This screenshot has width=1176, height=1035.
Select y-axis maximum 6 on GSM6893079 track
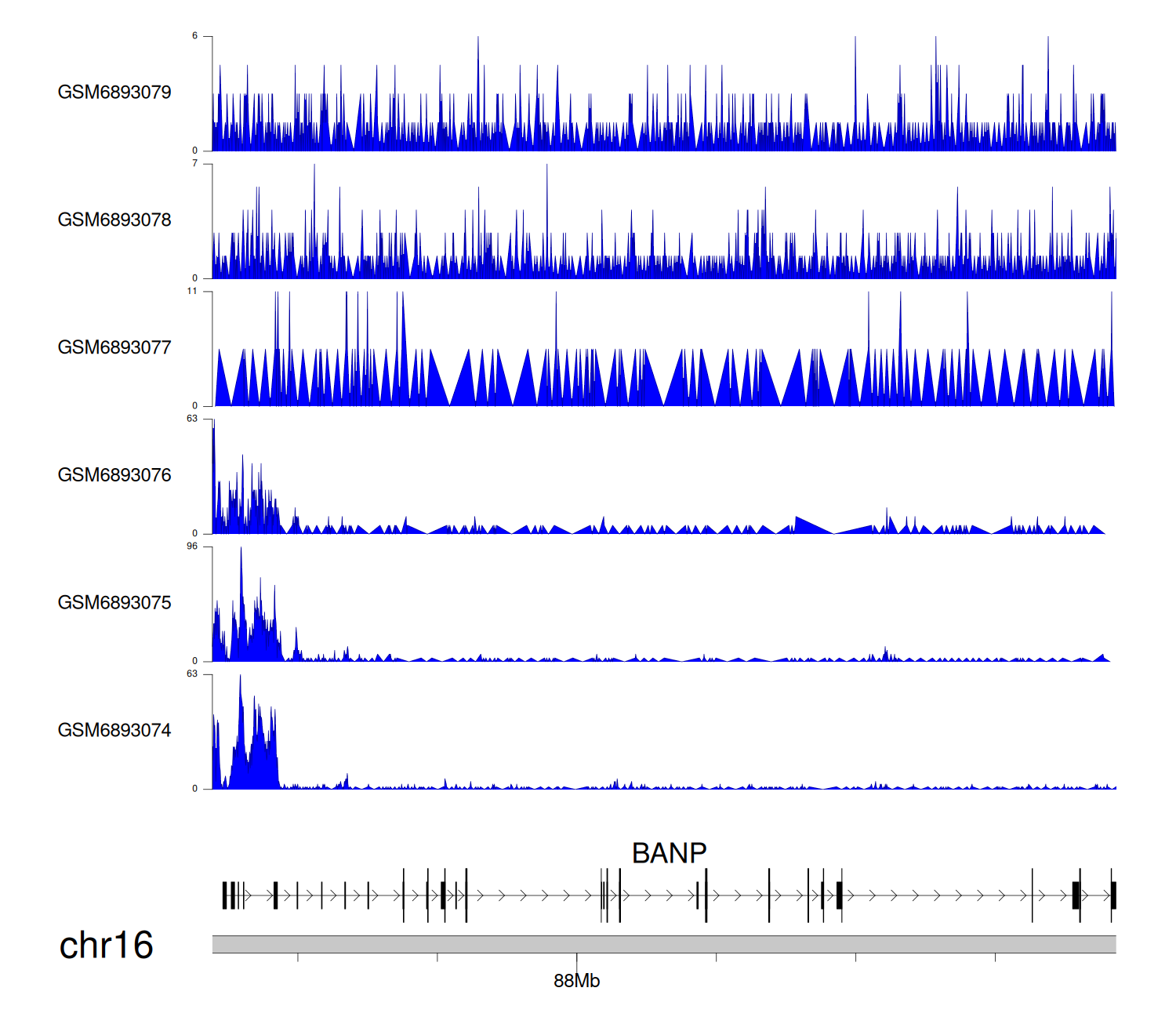tap(194, 36)
